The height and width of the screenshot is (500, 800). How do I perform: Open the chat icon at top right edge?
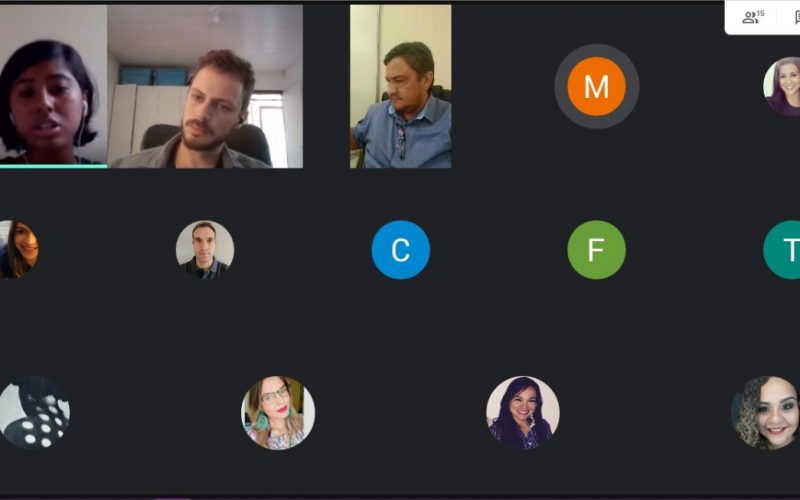click(x=796, y=17)
